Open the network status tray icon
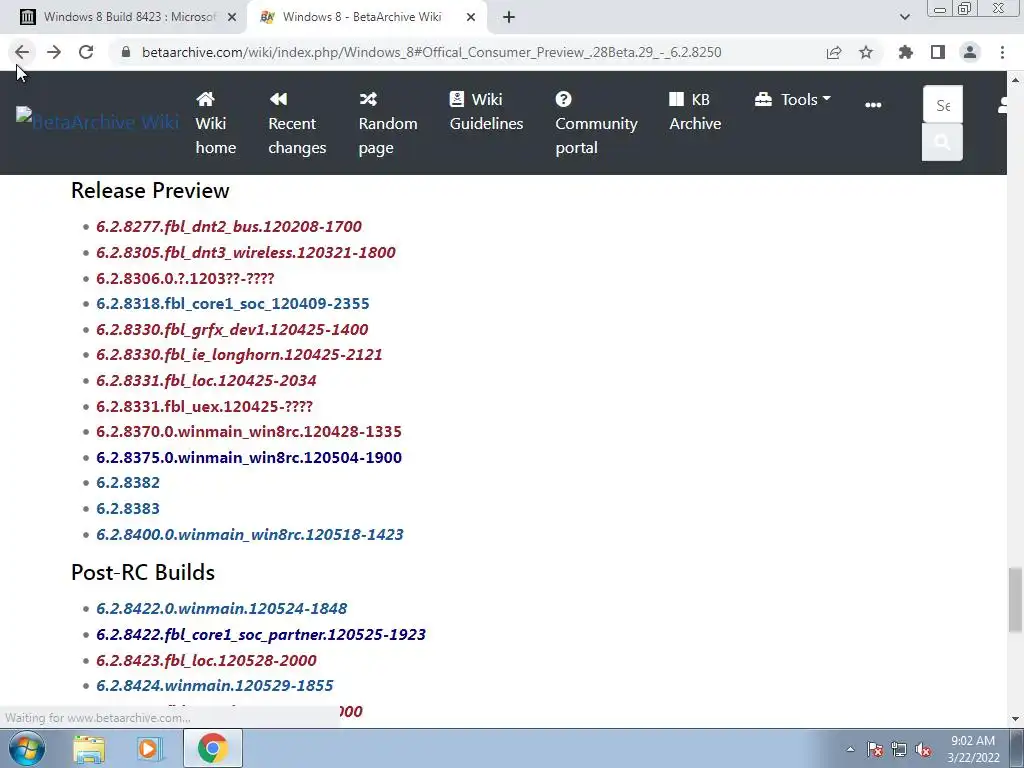The height and width of the screenshot is (768, 1024). click(x=899, y=749)
